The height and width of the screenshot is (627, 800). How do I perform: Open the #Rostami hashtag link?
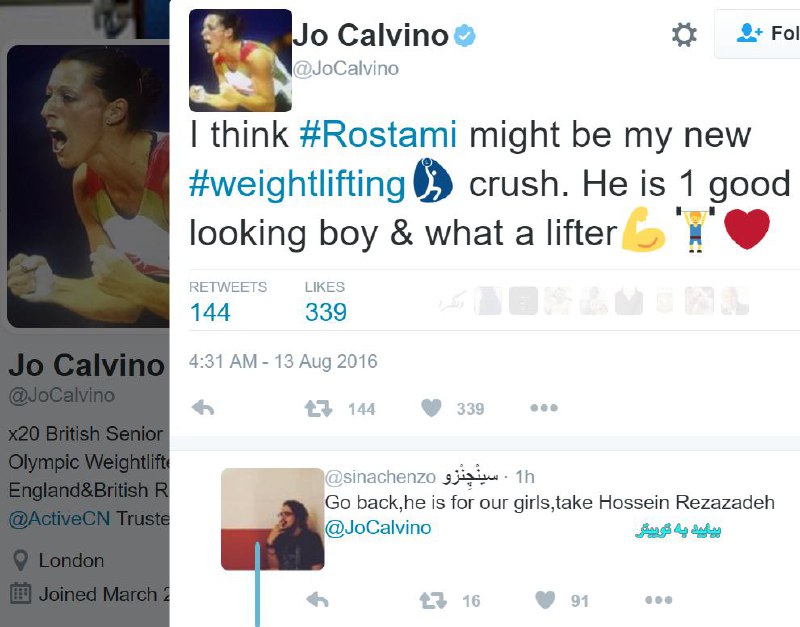[x=378, y=135]
